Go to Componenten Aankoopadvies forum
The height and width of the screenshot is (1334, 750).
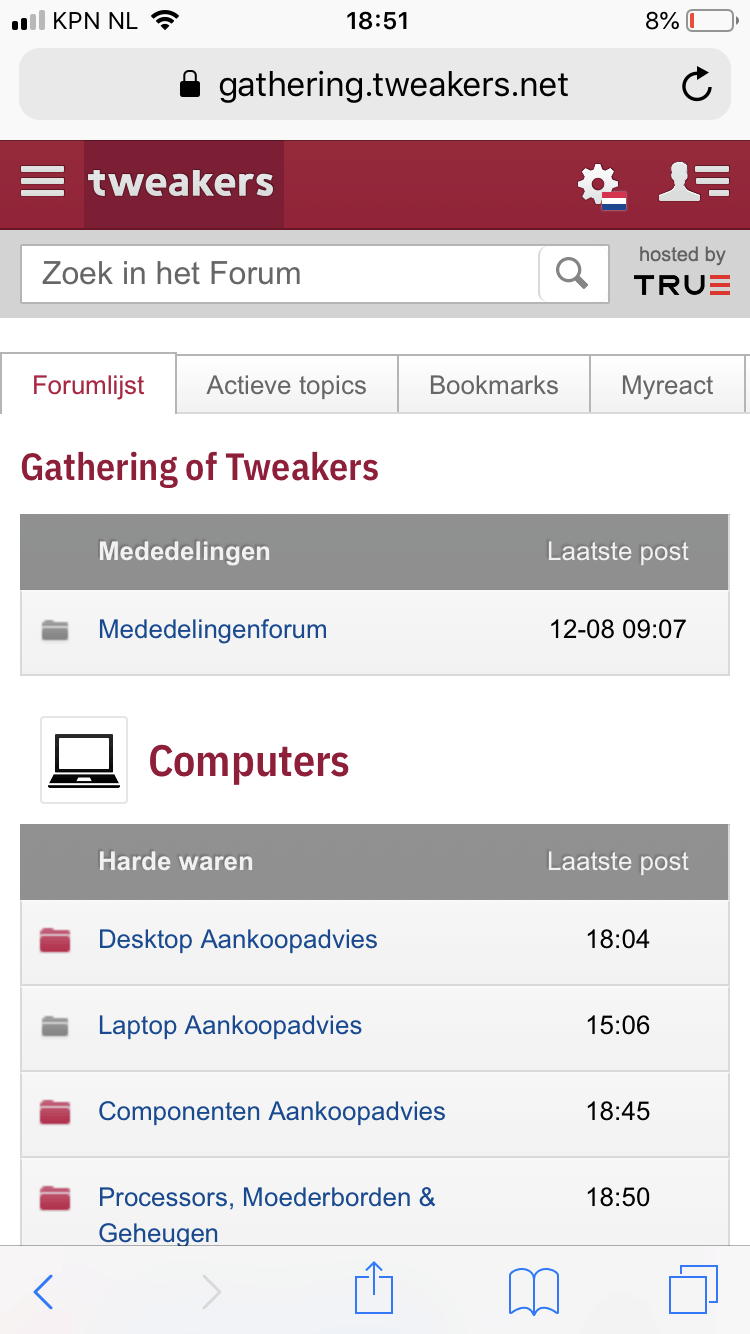coord(271,1111)
